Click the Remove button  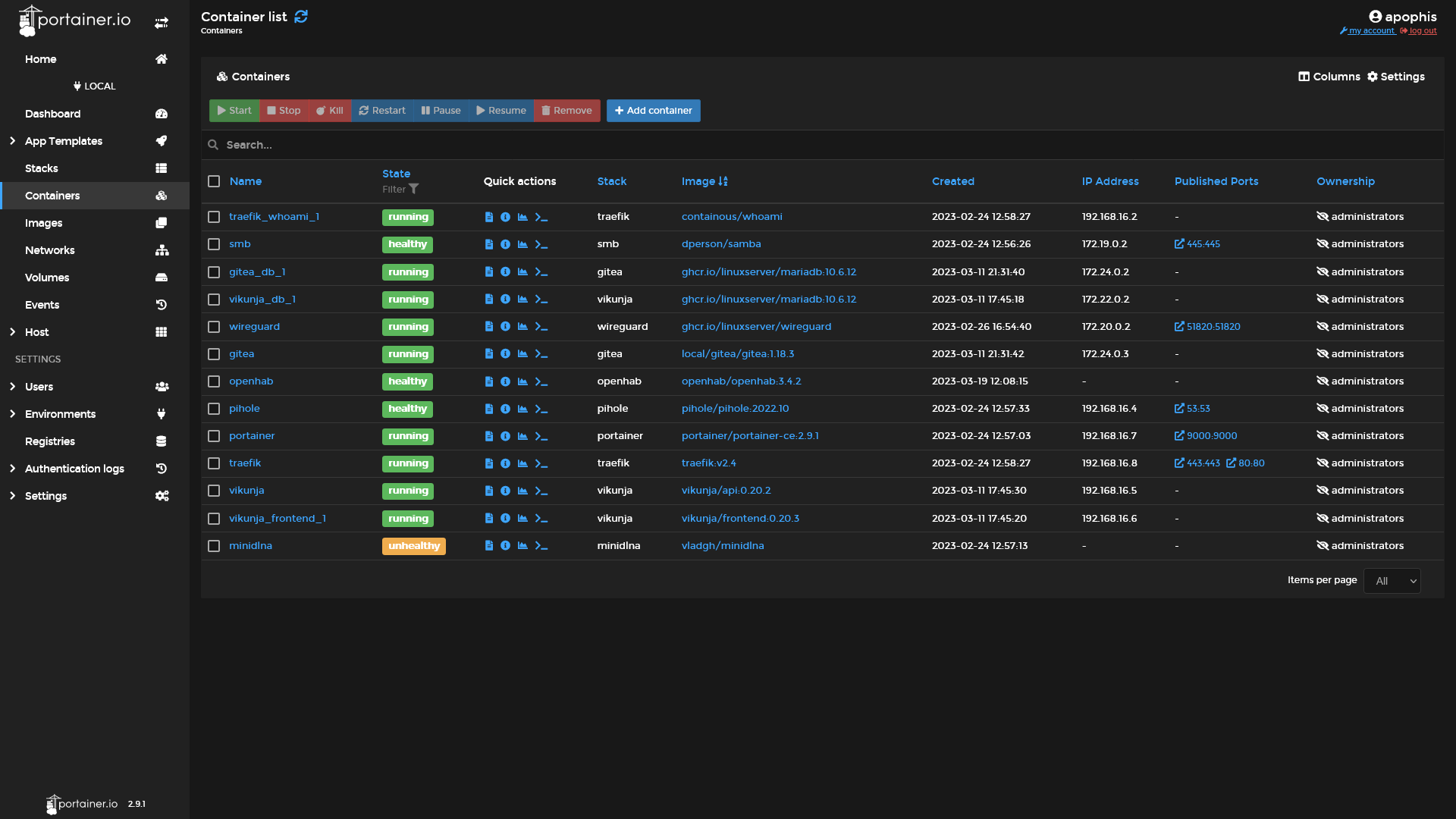tap(566, 111)
